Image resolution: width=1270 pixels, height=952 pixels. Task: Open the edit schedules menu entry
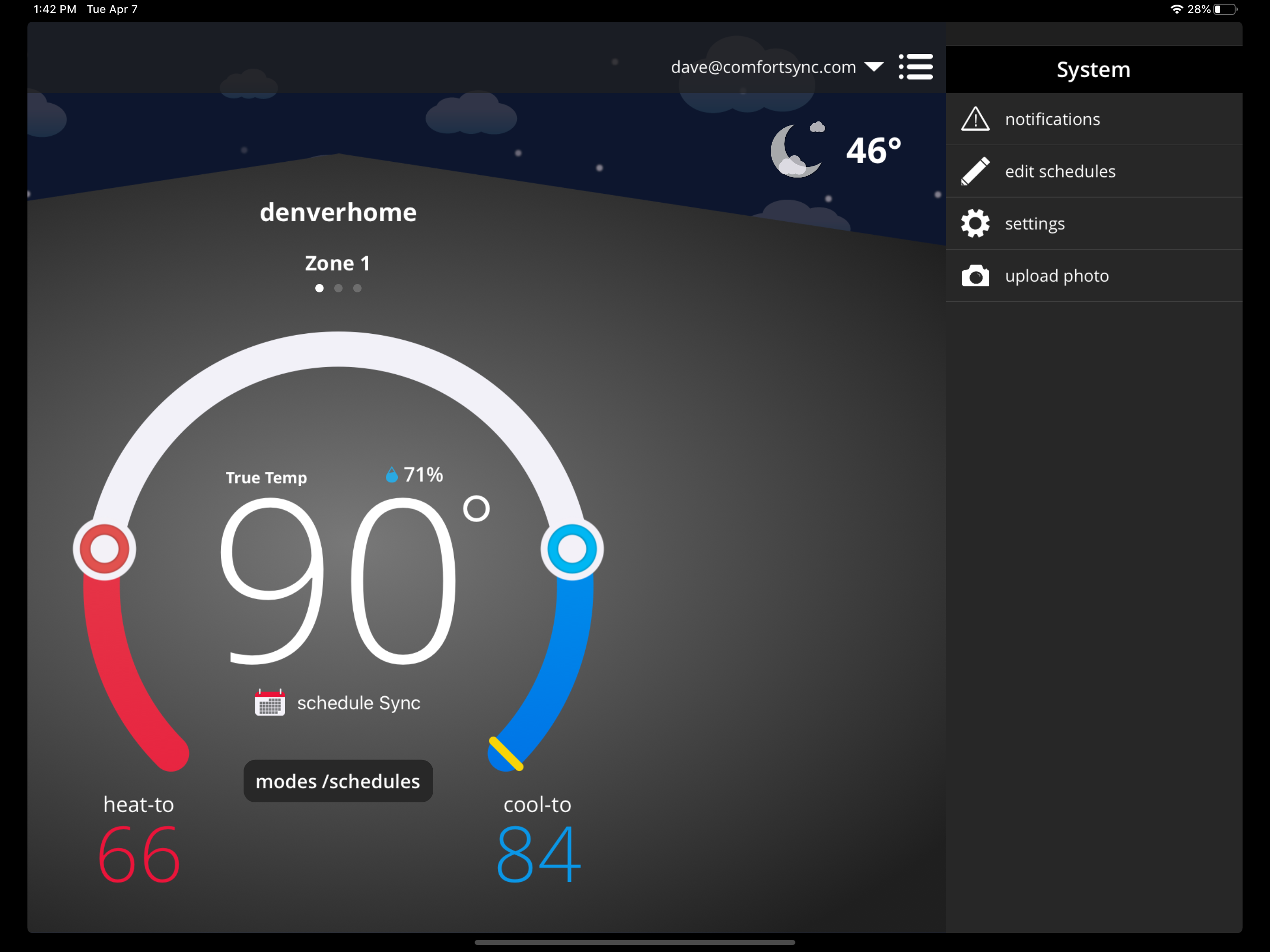[x=1094, y=172]
